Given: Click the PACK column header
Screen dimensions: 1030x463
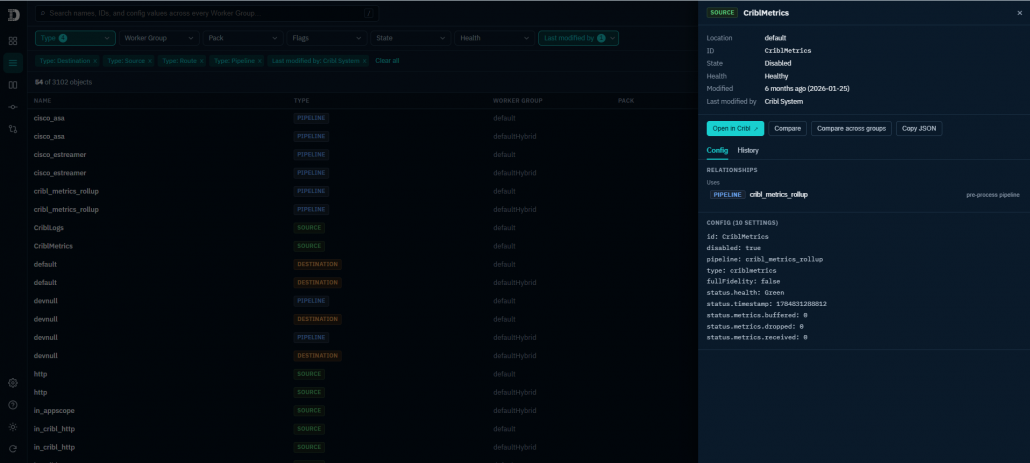Looking at the screenshot, I should 625,101.
